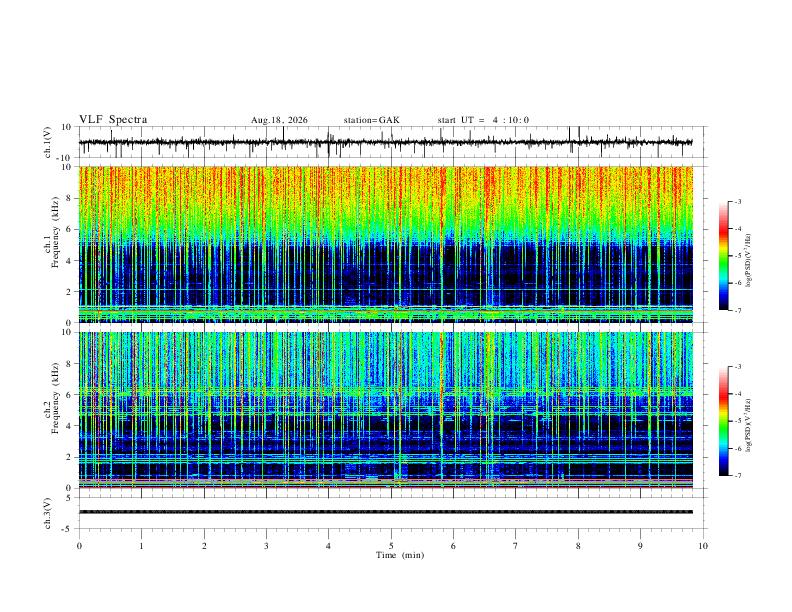Click the 10 minute tick on time axis

click(703, 546)
